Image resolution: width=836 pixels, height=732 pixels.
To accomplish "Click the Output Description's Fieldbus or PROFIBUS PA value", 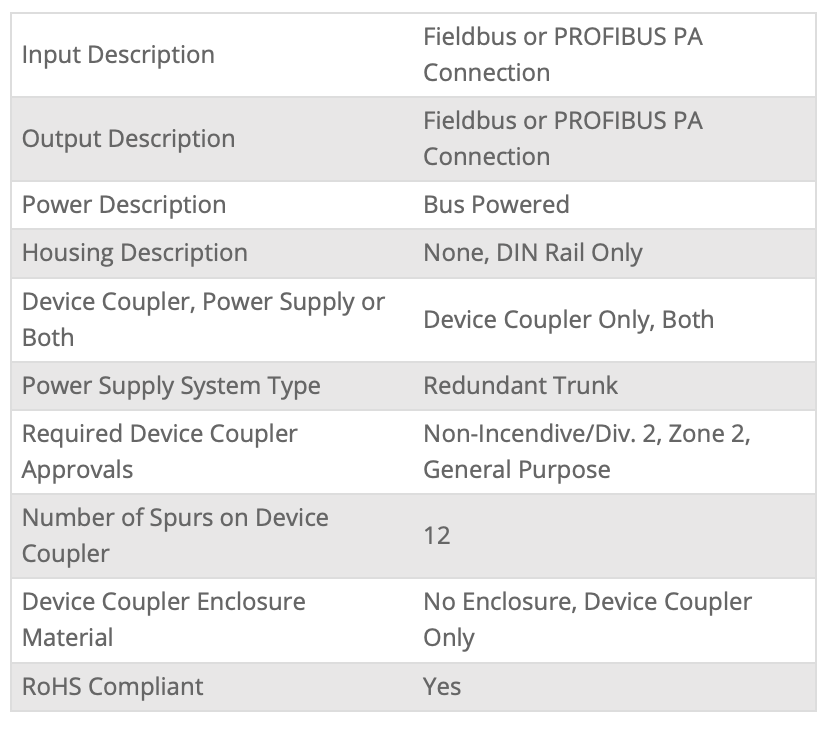I will click(562, 139).
